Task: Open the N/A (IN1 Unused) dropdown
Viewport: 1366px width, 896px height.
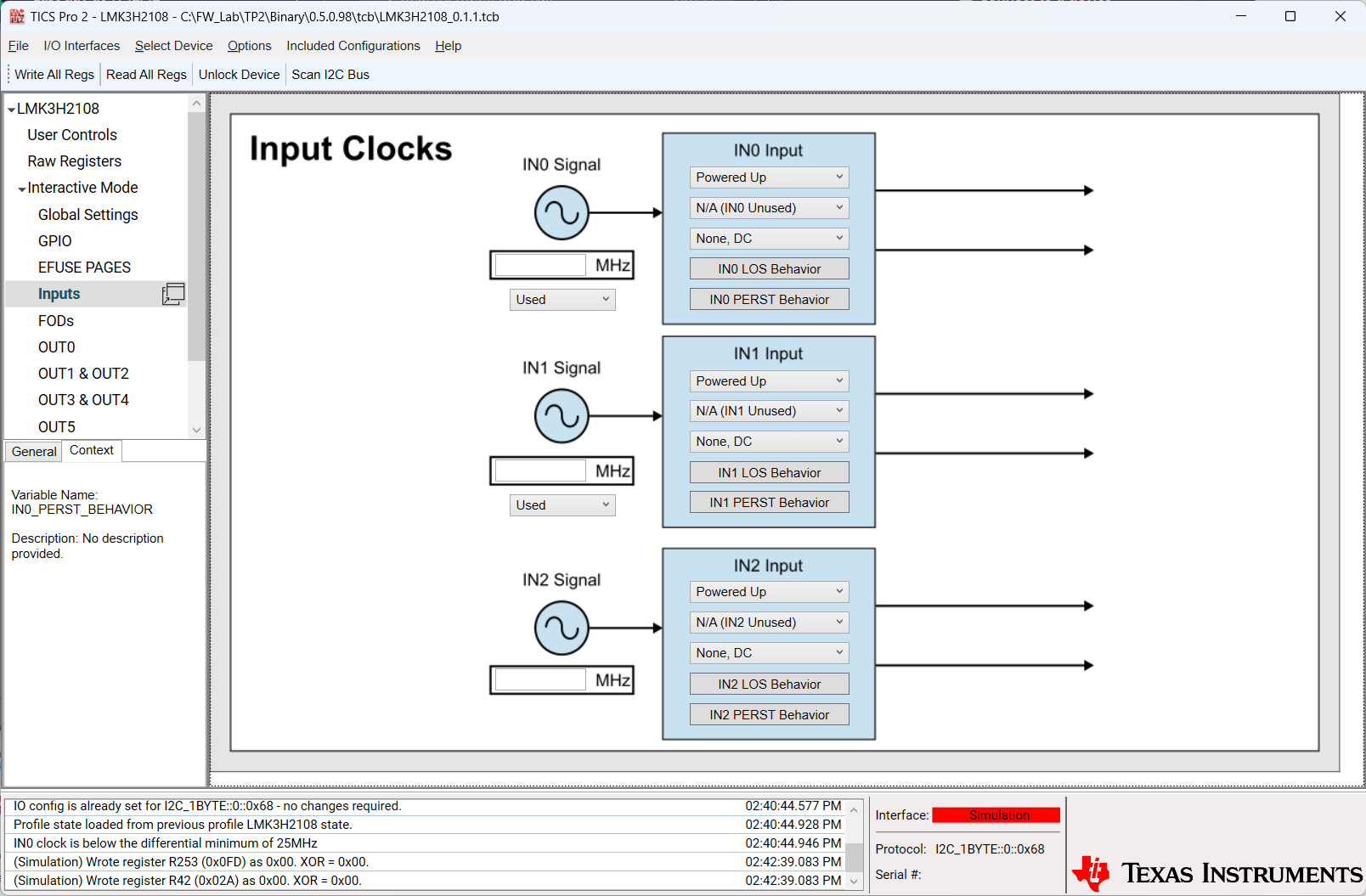Action: [768, 410]
